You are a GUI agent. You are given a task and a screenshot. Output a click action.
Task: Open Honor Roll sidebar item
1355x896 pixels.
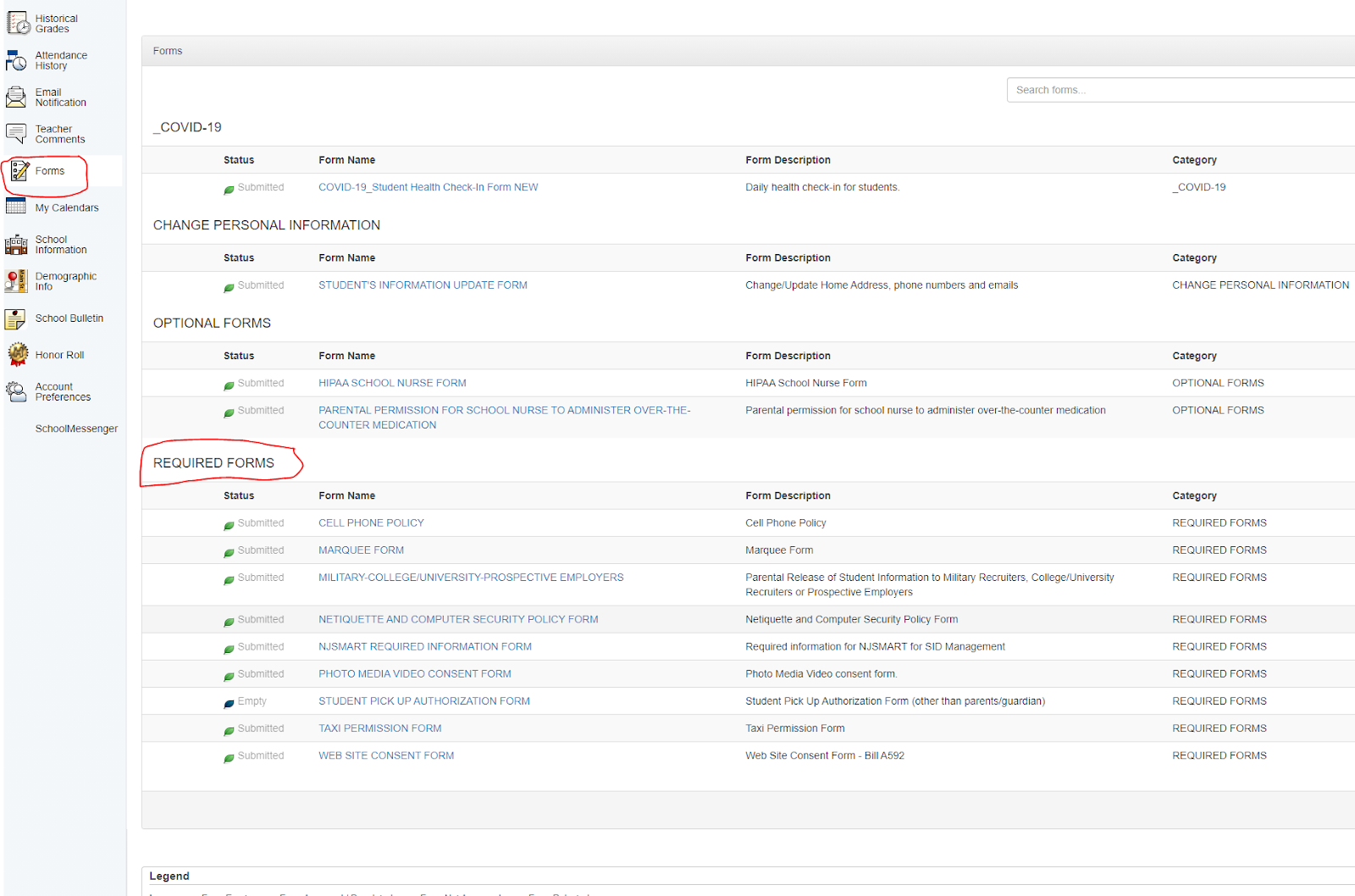pyautogui.click(x=59, y=355)
